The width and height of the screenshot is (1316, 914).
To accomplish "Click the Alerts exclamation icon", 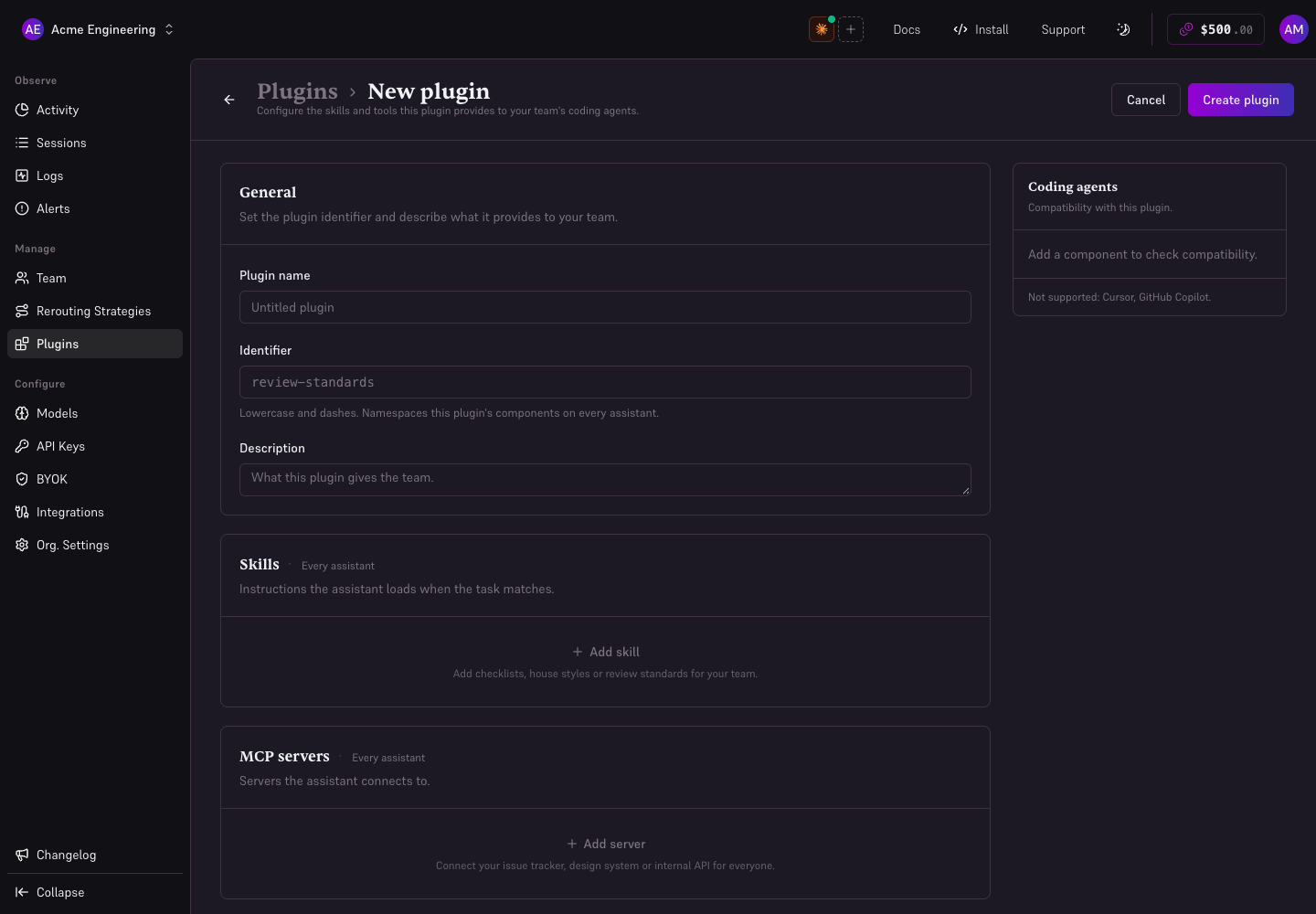I will pyautogui.click(x=22, y=208).
